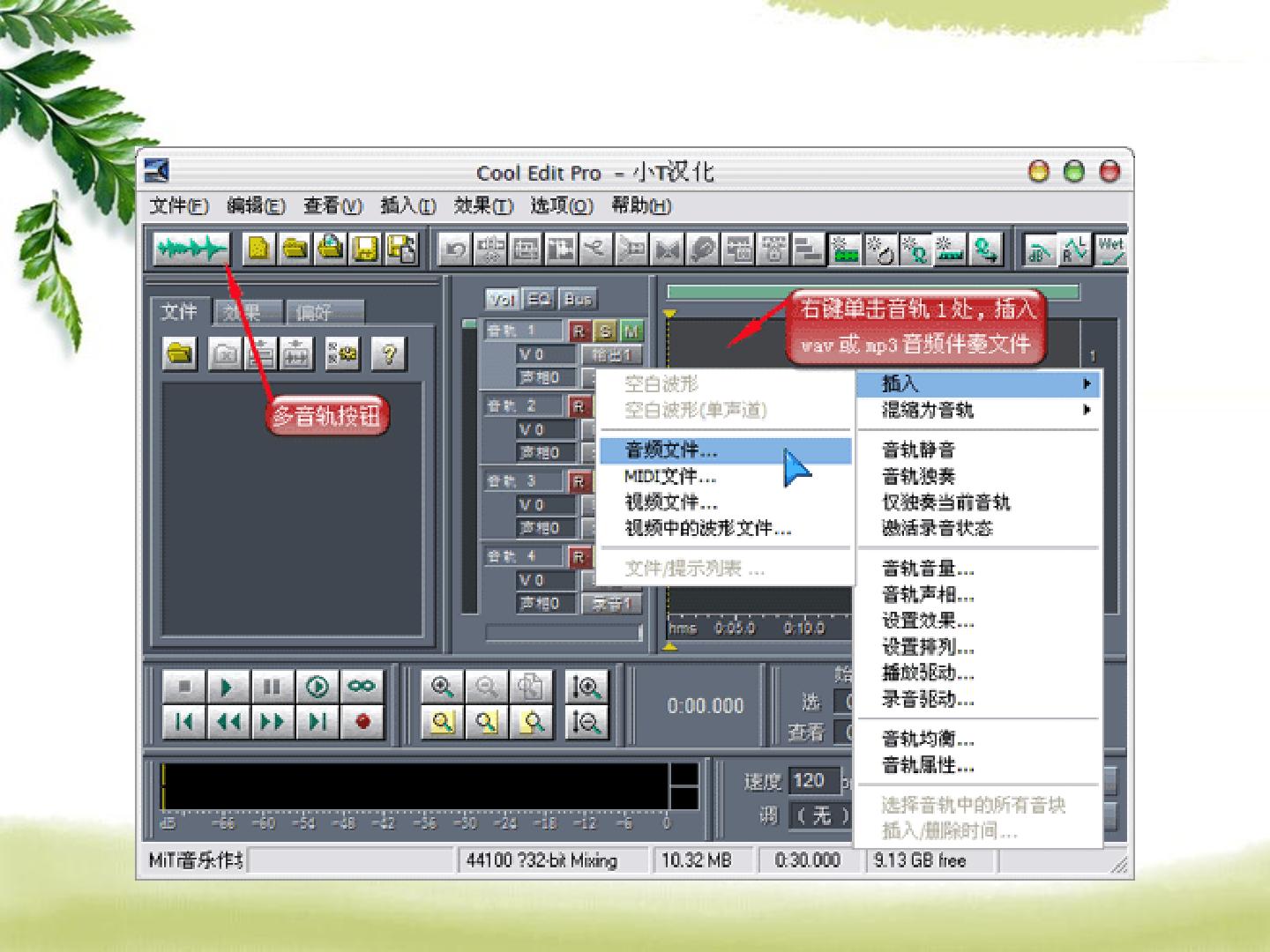Click the Undo arrow toolbar icon

click(455, 250)
